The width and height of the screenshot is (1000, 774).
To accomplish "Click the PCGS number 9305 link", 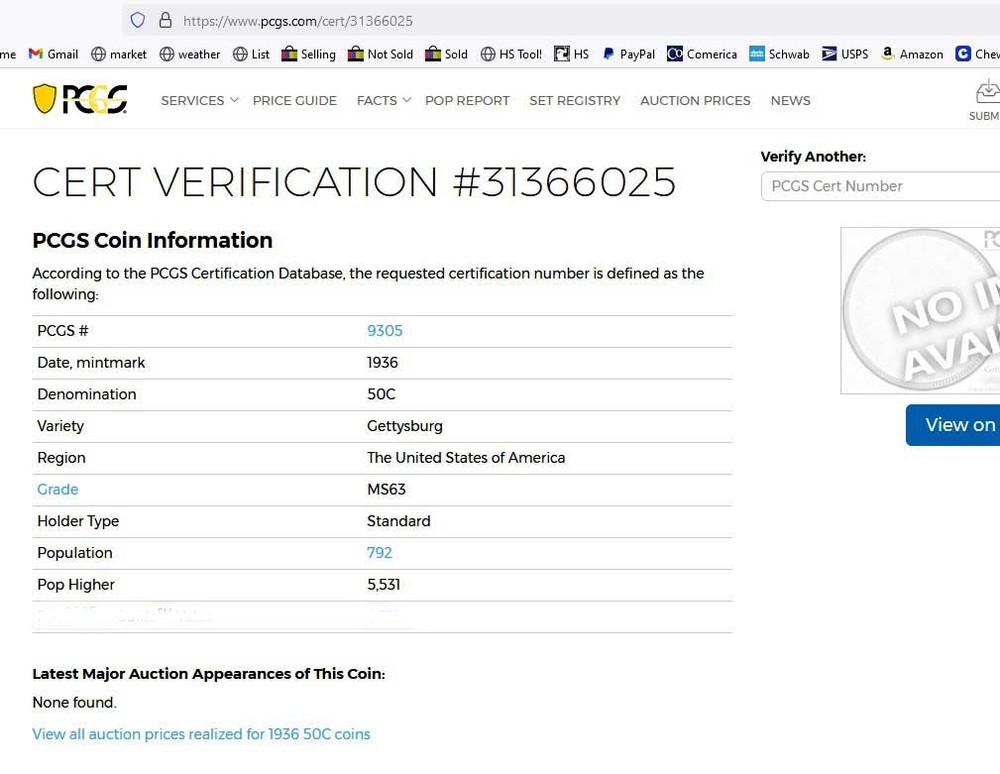I will pyautogui.click(x=384, y=331).
